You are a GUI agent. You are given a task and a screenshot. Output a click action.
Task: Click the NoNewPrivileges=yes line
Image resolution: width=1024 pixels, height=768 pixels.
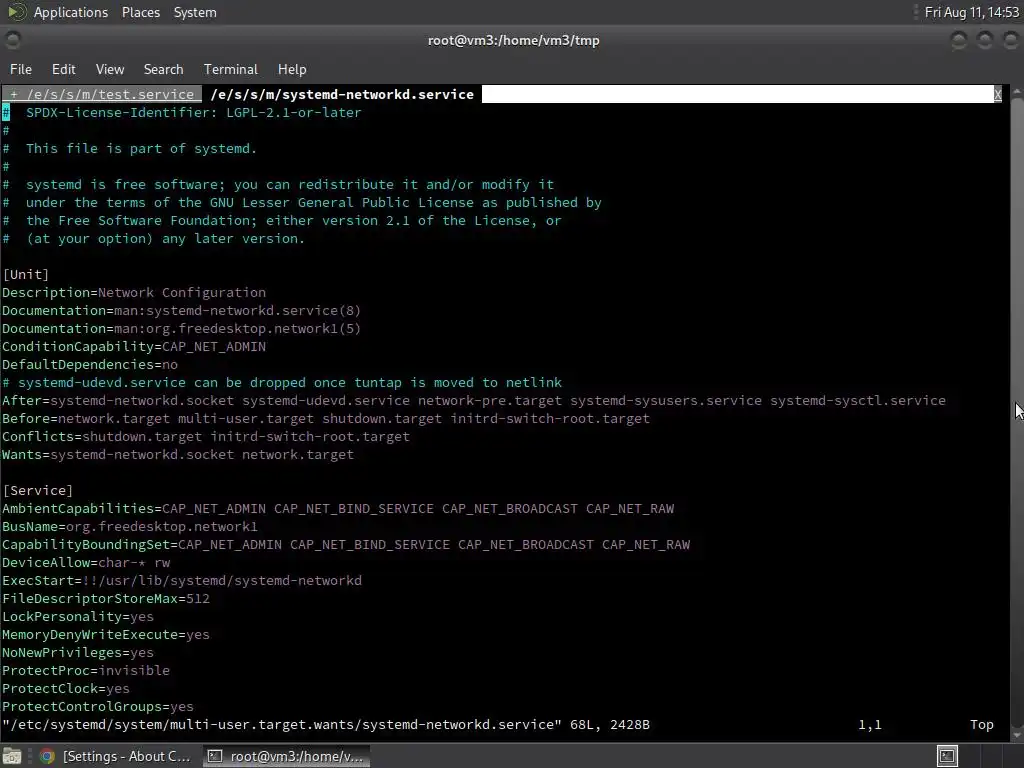tap(78, 652)
